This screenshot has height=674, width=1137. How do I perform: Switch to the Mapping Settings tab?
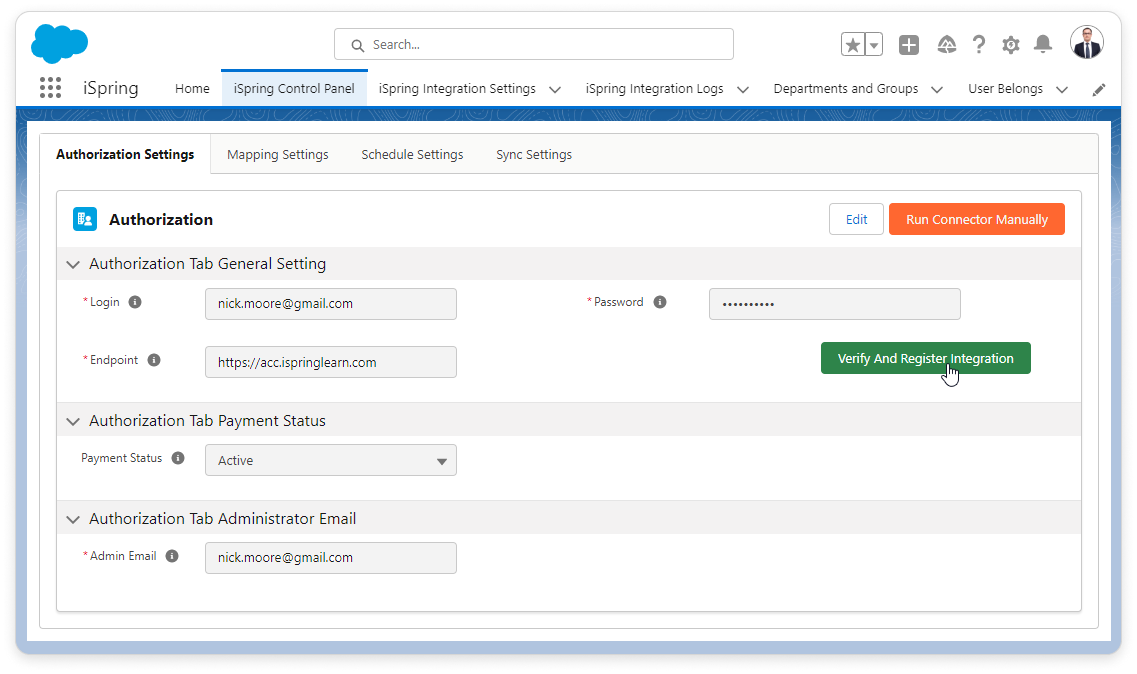point(278,155)
